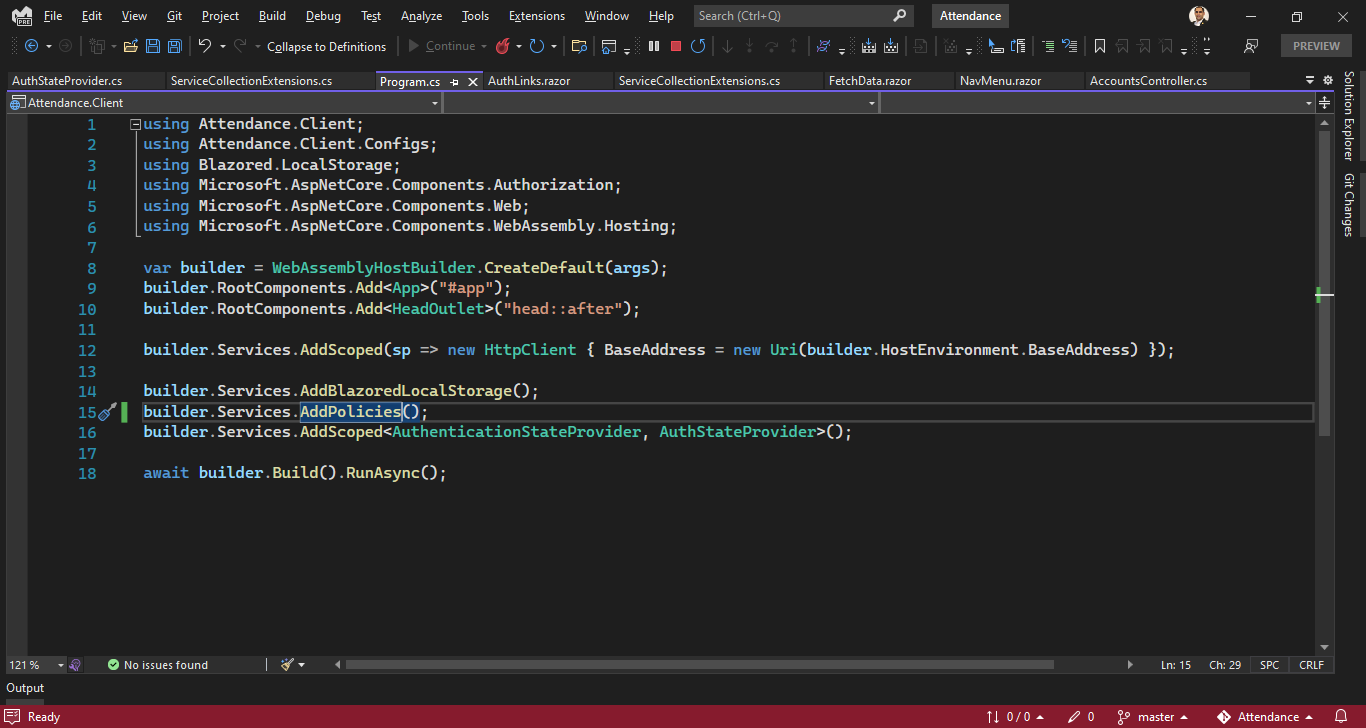Click the Save All icon

point(174,45)
